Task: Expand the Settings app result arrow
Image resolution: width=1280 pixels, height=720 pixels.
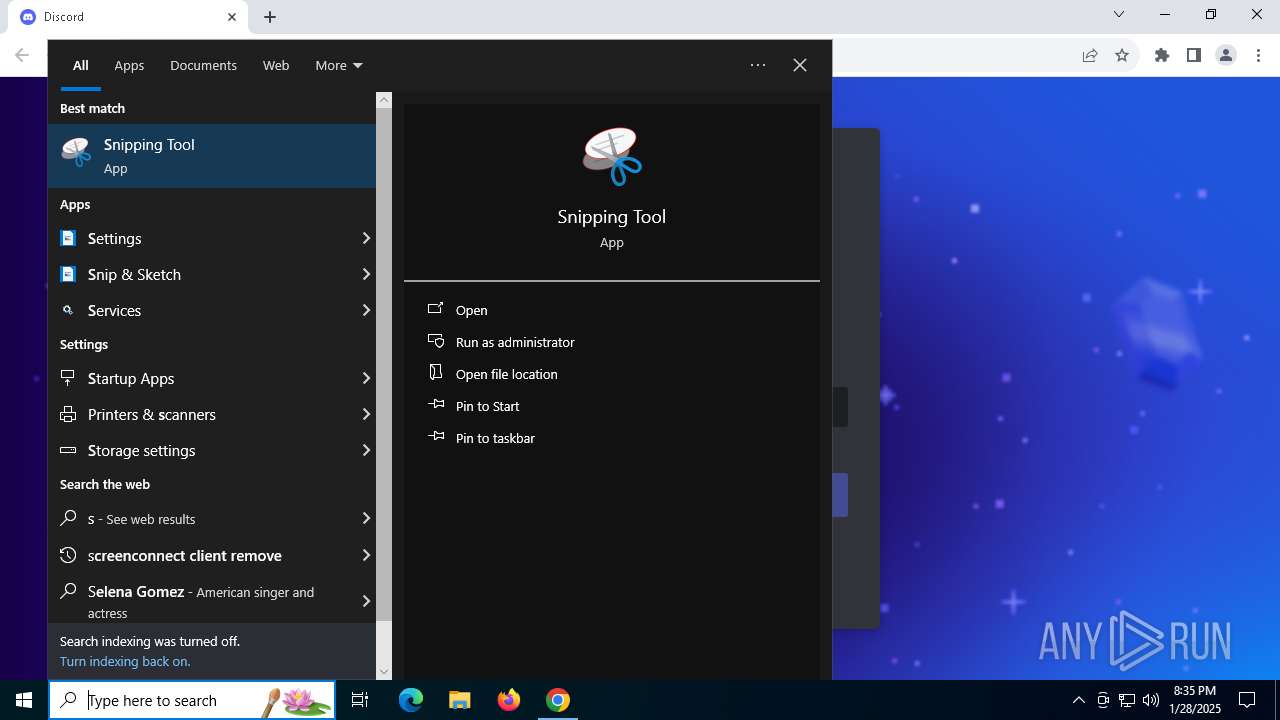Action: (x=366, y=238)
